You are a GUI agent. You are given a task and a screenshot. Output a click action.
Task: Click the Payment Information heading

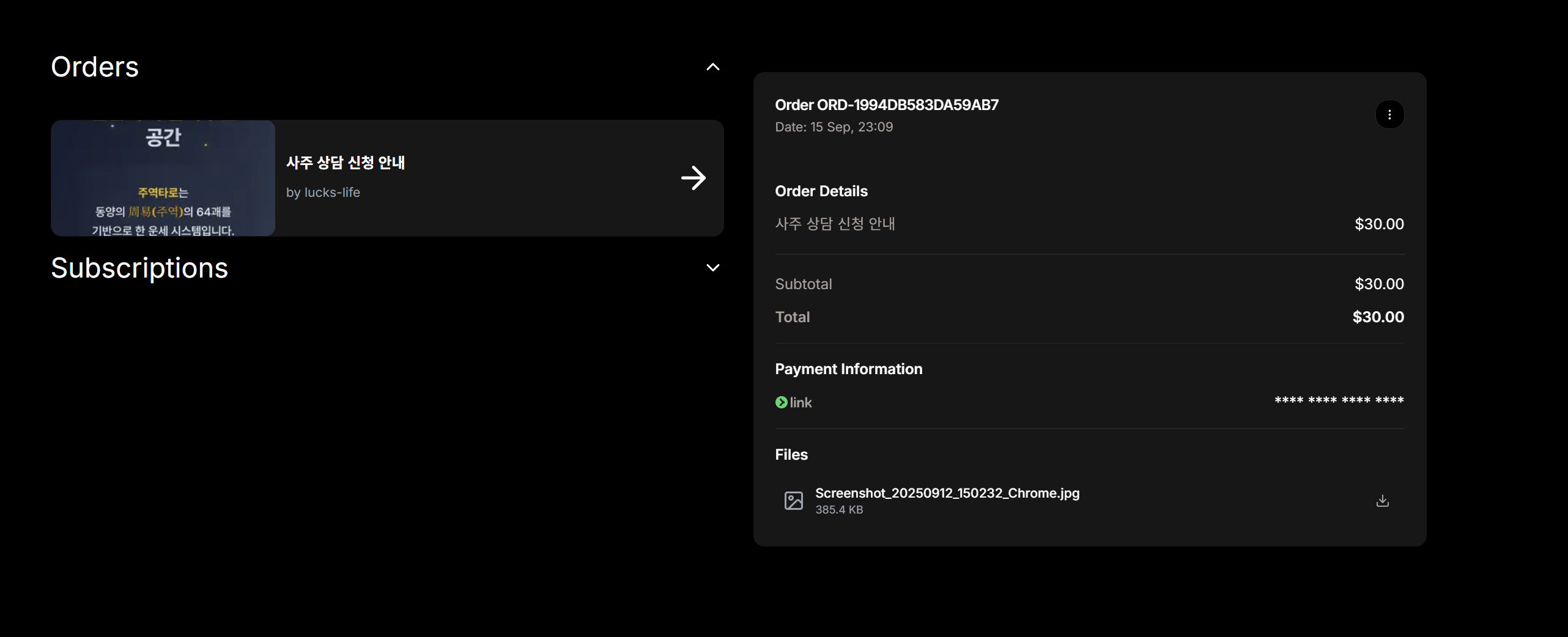[x=848, y=369]
